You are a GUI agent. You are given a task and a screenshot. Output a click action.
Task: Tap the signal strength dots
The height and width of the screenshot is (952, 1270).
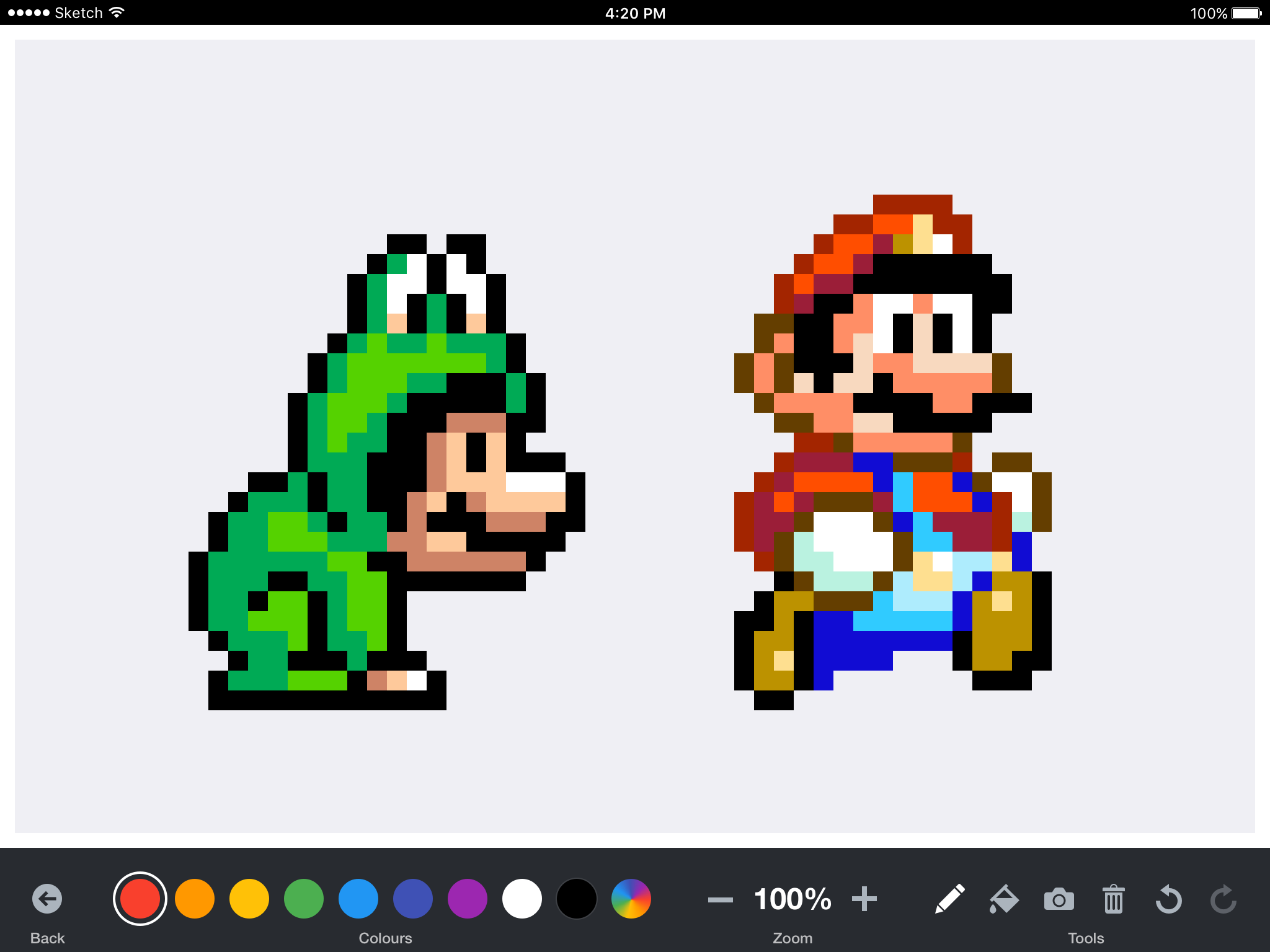coord(29,12)
